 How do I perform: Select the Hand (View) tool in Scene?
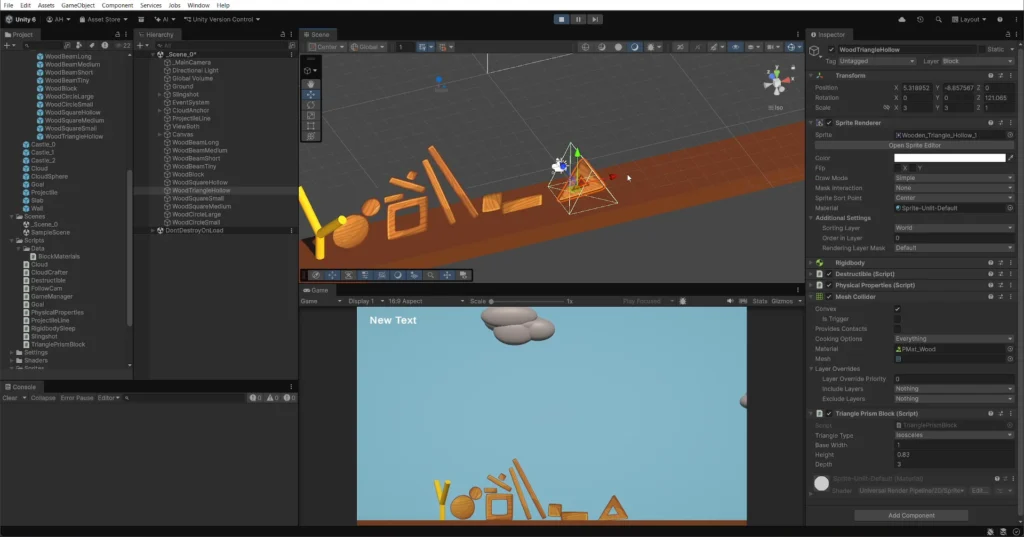point(311,84)
